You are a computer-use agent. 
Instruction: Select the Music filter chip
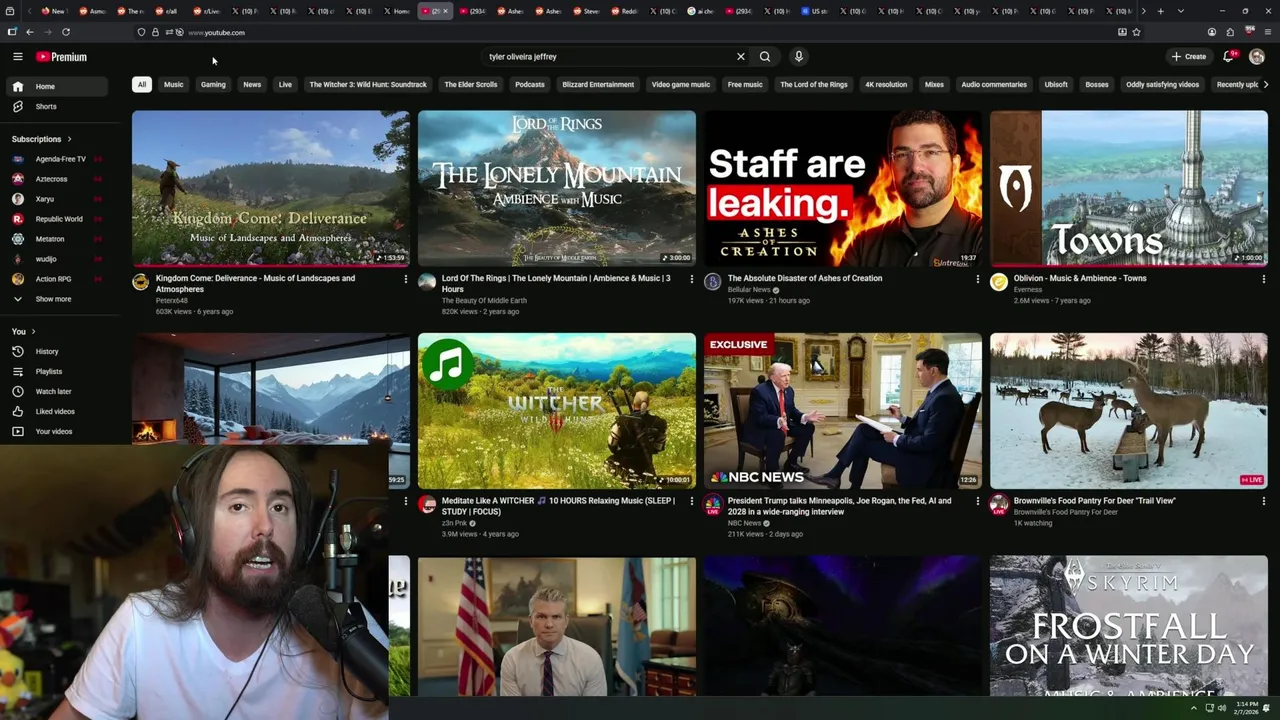pyautogui.click(x=173, y=84)
